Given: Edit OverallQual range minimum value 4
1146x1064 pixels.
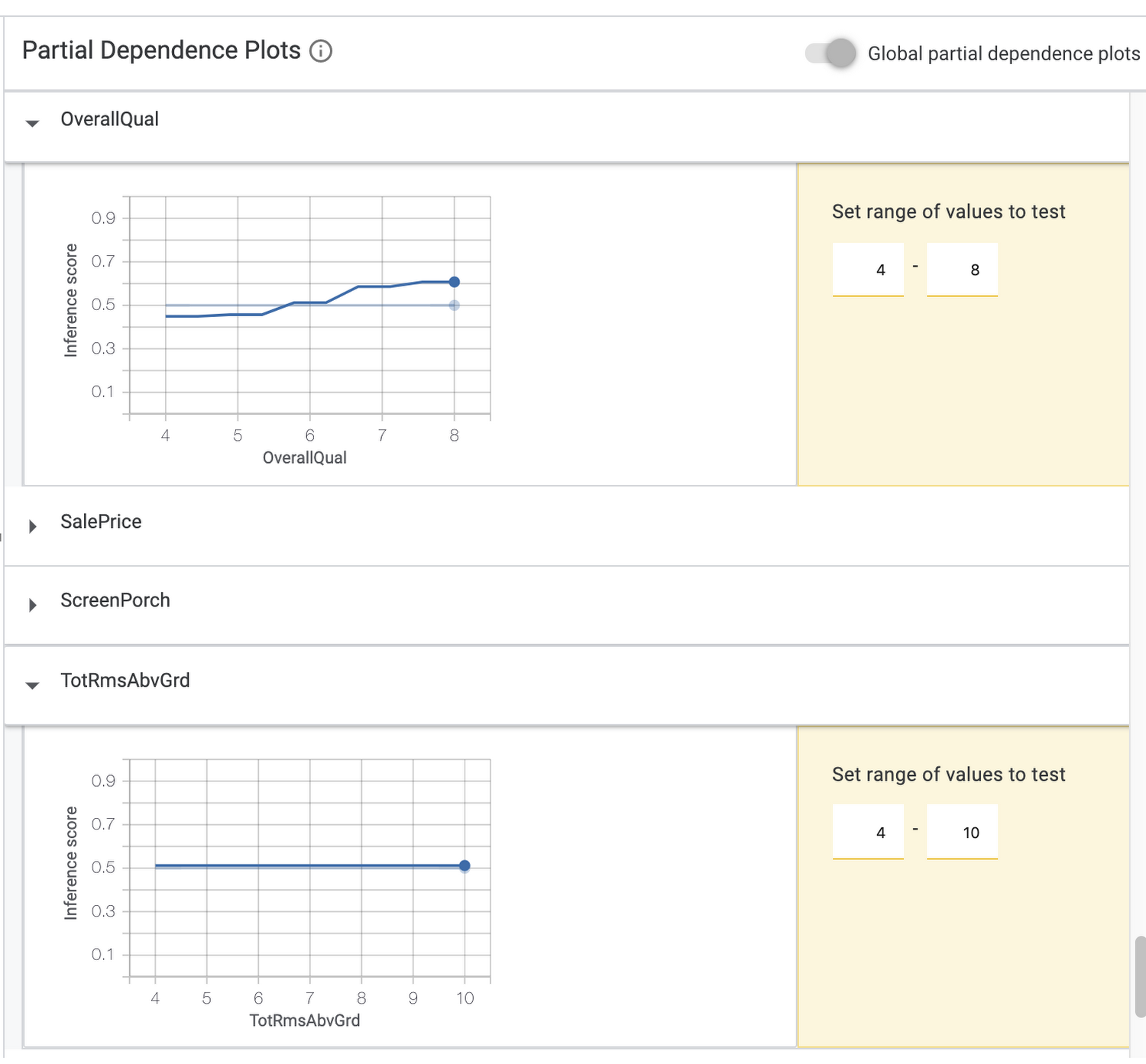Looking at the screenshot, I should (868, 270).
